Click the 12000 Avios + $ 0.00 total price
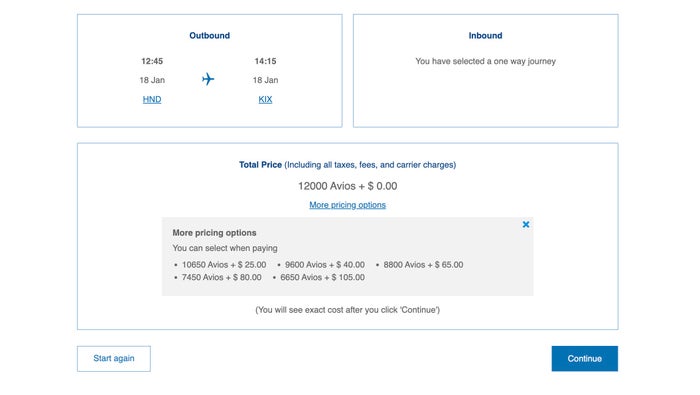The width and height of the screenshot is (700, 395). (x=347, y=186)
